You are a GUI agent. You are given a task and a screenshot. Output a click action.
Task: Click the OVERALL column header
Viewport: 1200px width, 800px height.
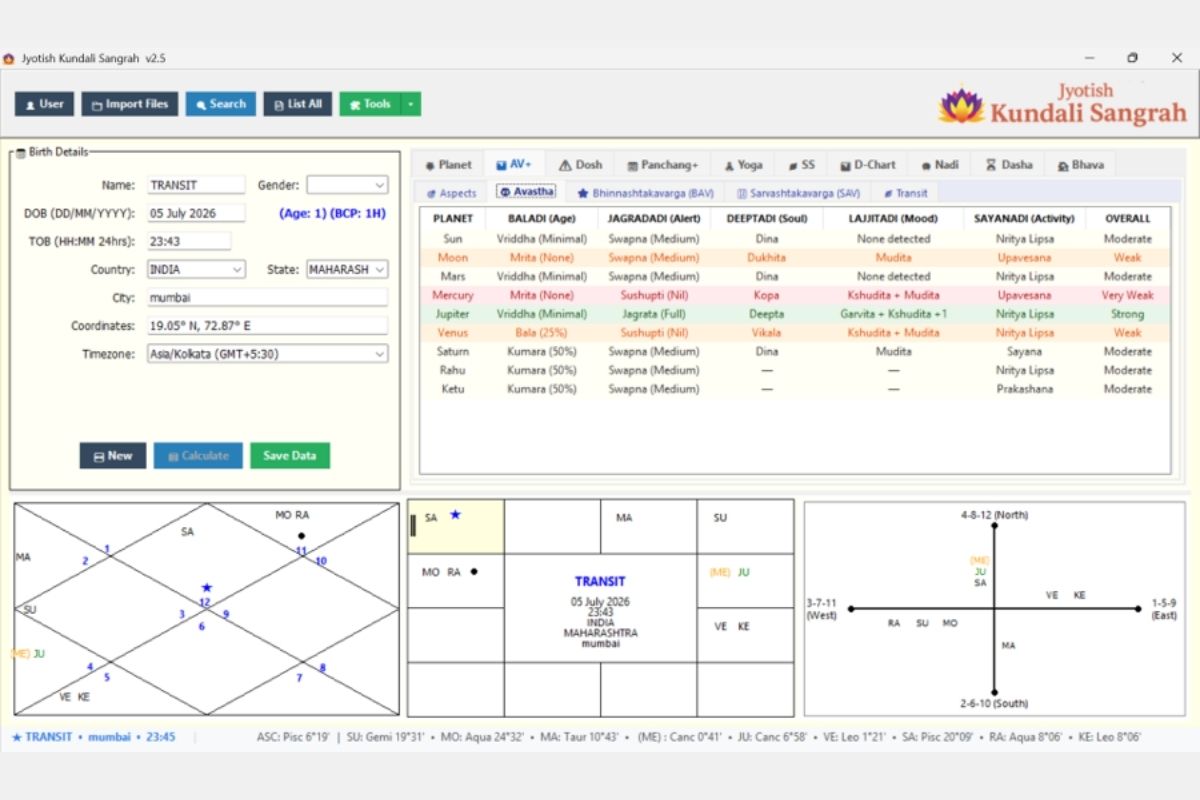click(1127, 218)
